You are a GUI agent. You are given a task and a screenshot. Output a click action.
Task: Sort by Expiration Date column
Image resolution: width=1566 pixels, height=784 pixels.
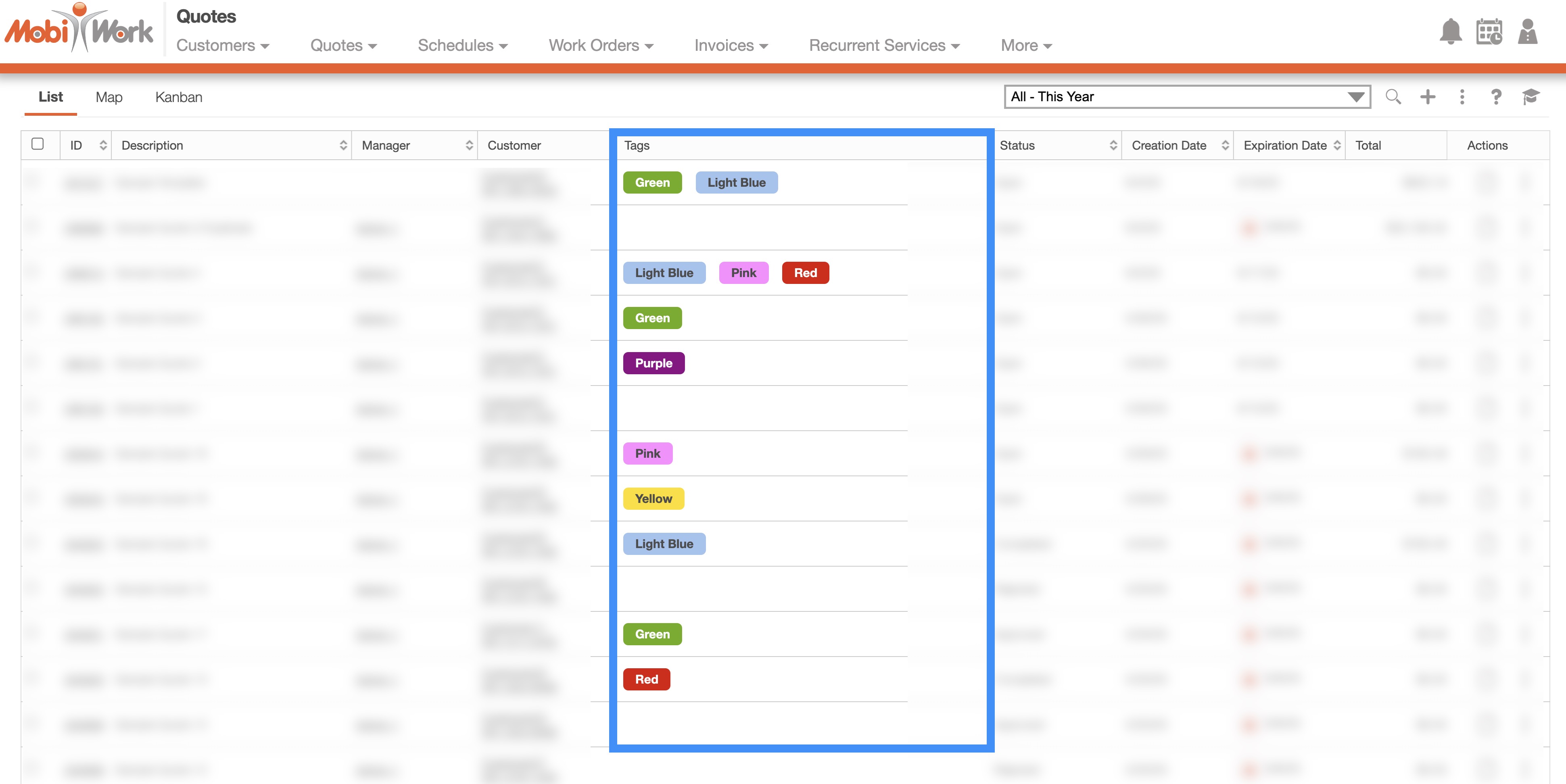[x=1337, y=145]
